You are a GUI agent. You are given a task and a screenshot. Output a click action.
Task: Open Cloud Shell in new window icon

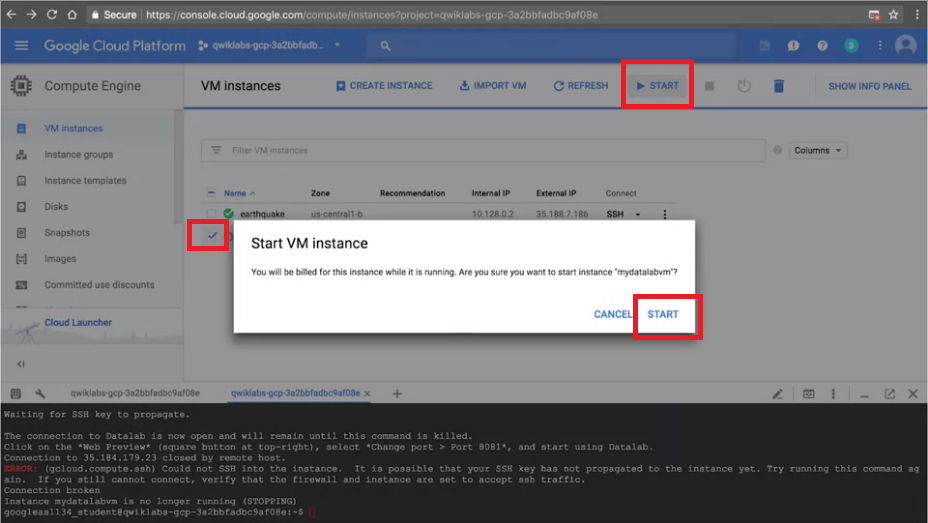click(x=890, y=394)
